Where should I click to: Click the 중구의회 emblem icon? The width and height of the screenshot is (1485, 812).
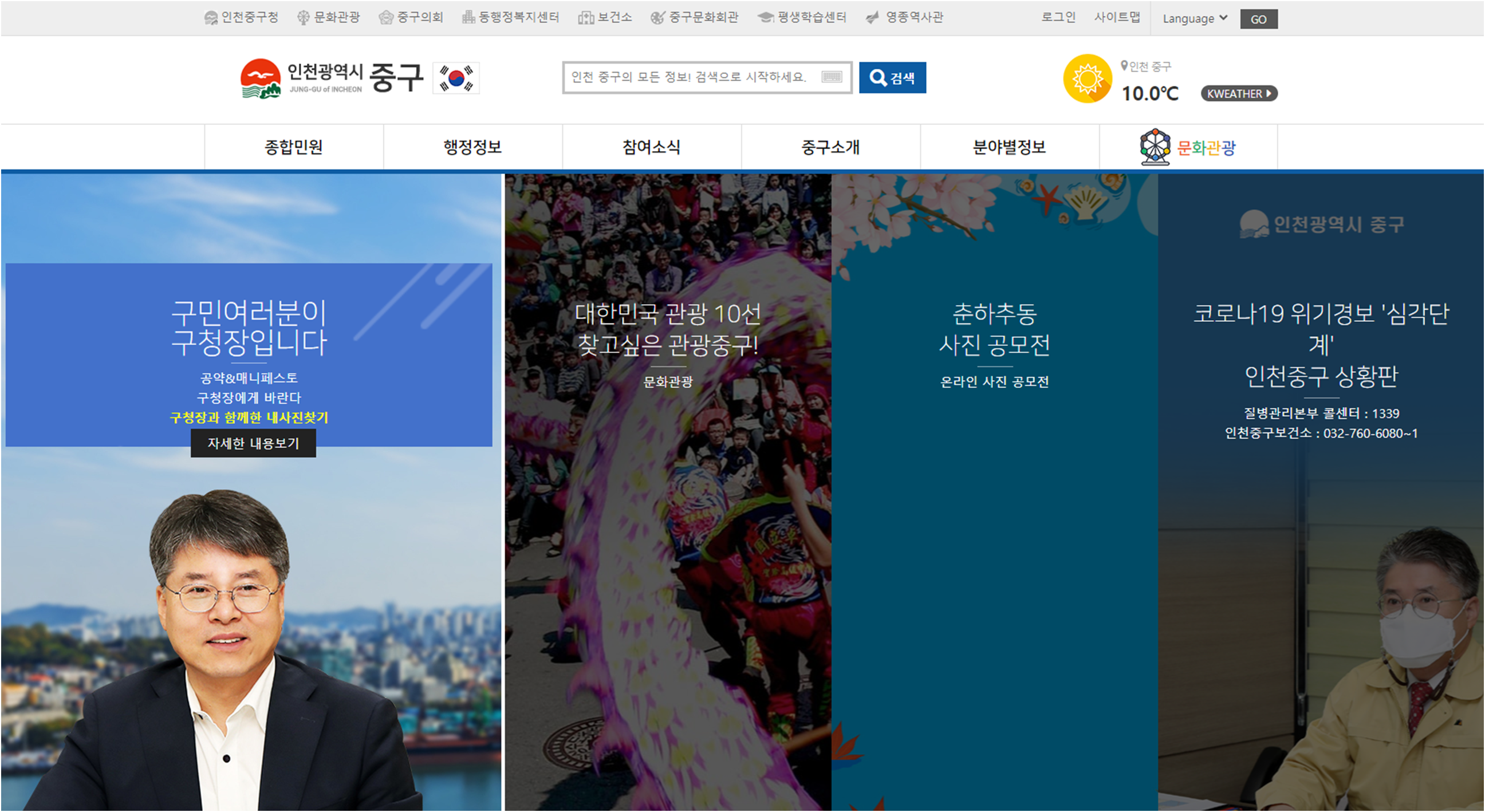(385, 18)
